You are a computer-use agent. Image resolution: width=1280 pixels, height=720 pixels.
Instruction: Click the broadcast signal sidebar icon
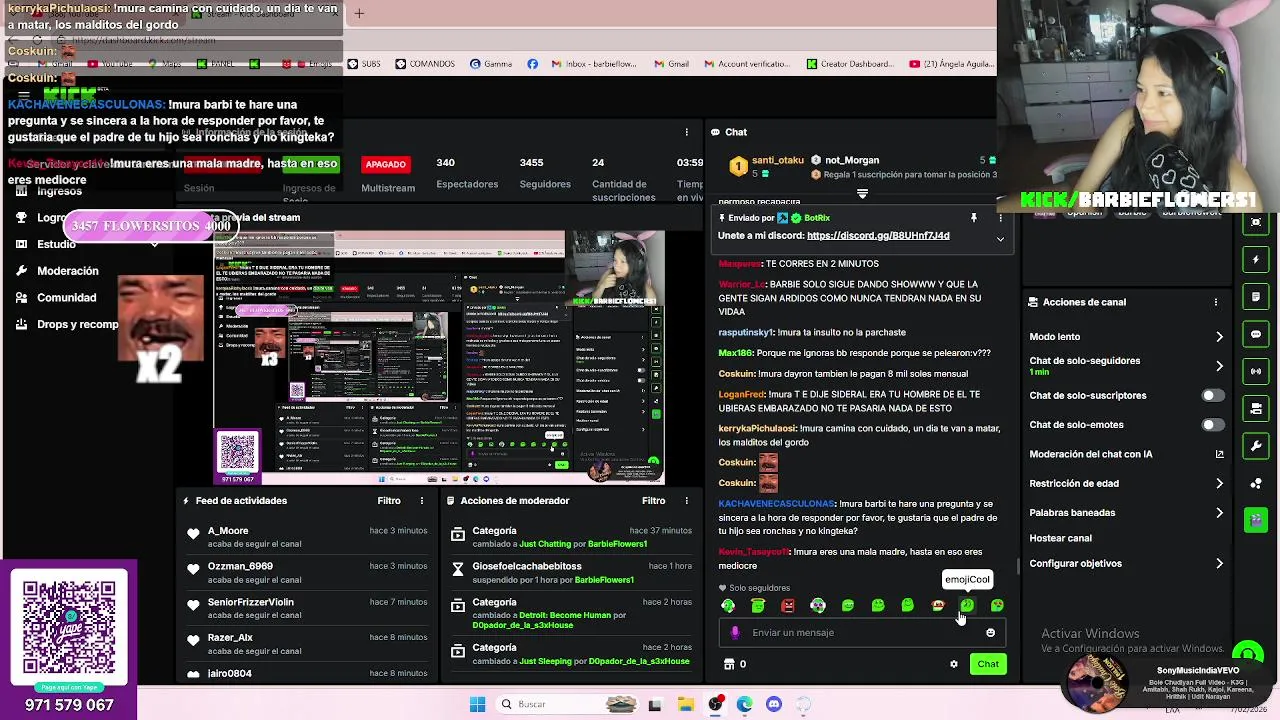tap(1256, 371)
